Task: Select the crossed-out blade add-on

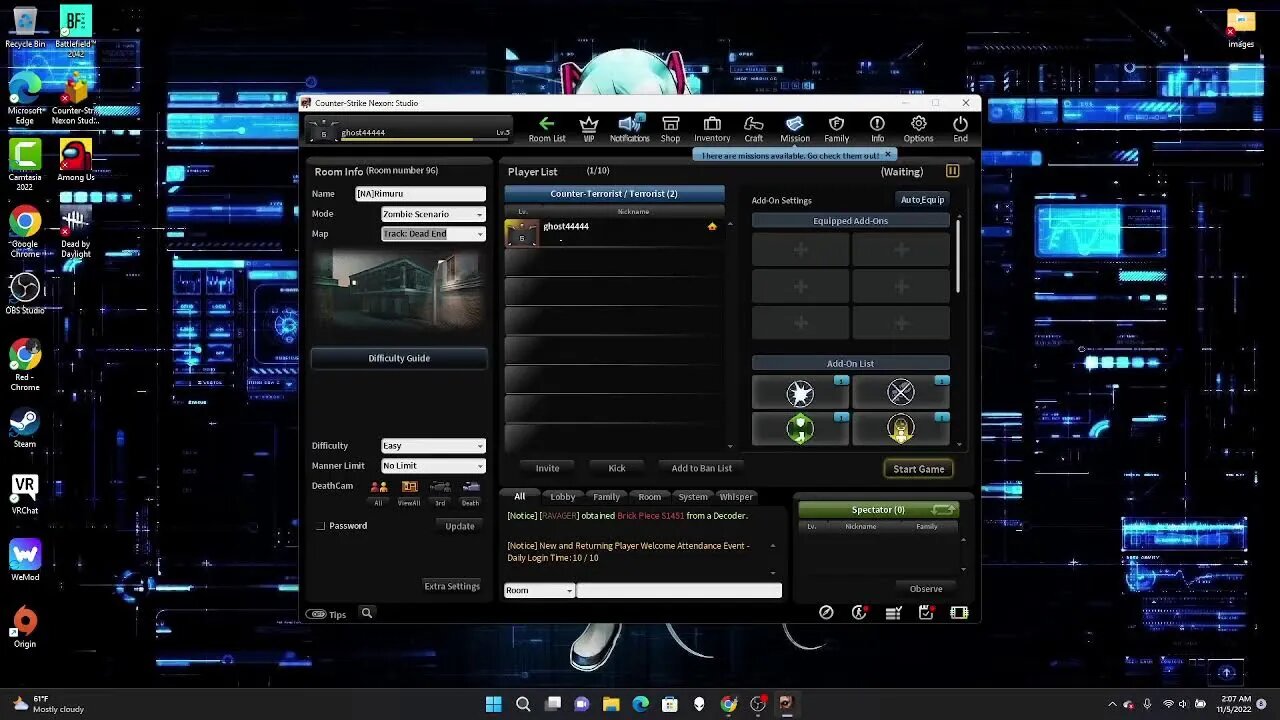Action: point(901,393)
